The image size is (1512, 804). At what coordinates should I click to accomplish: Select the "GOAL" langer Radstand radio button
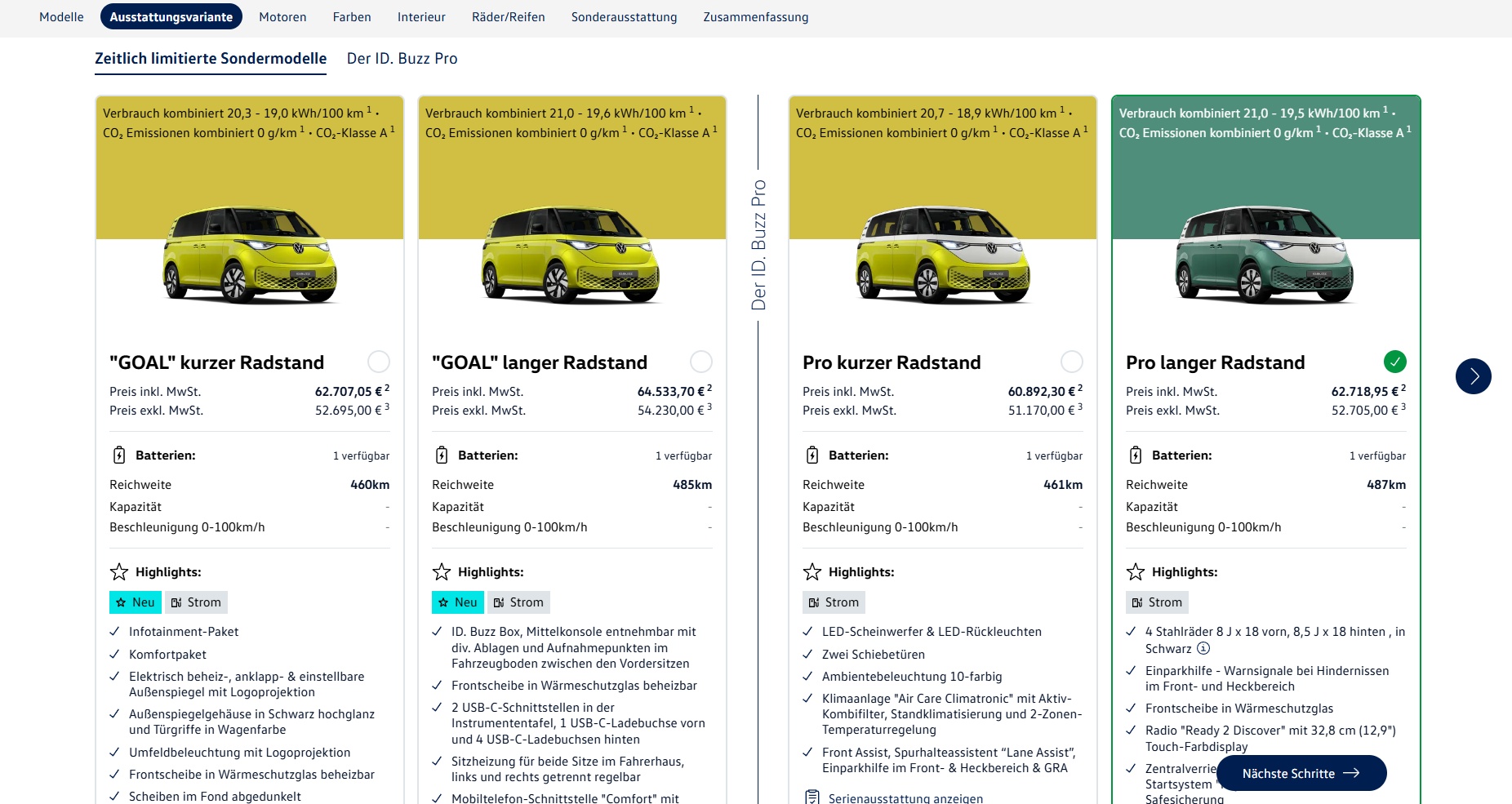pyautogui.click(x=701, y=362)
